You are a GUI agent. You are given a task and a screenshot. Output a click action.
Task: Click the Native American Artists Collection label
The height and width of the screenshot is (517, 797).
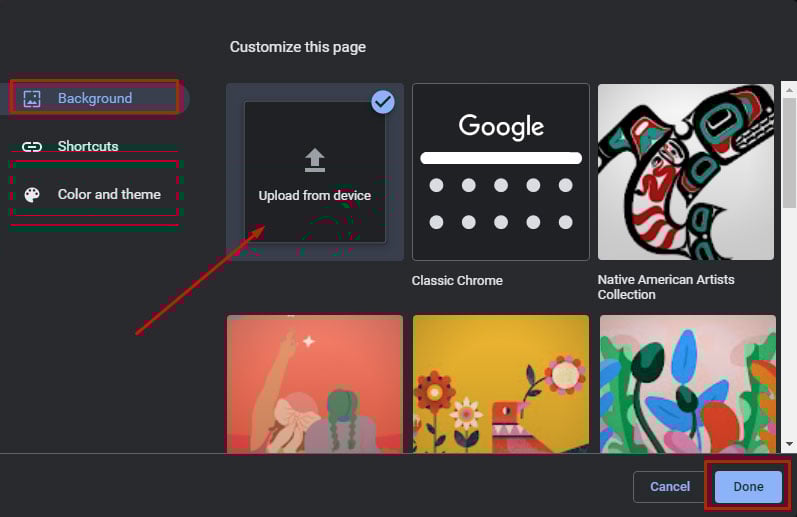[x=666, y=287]
